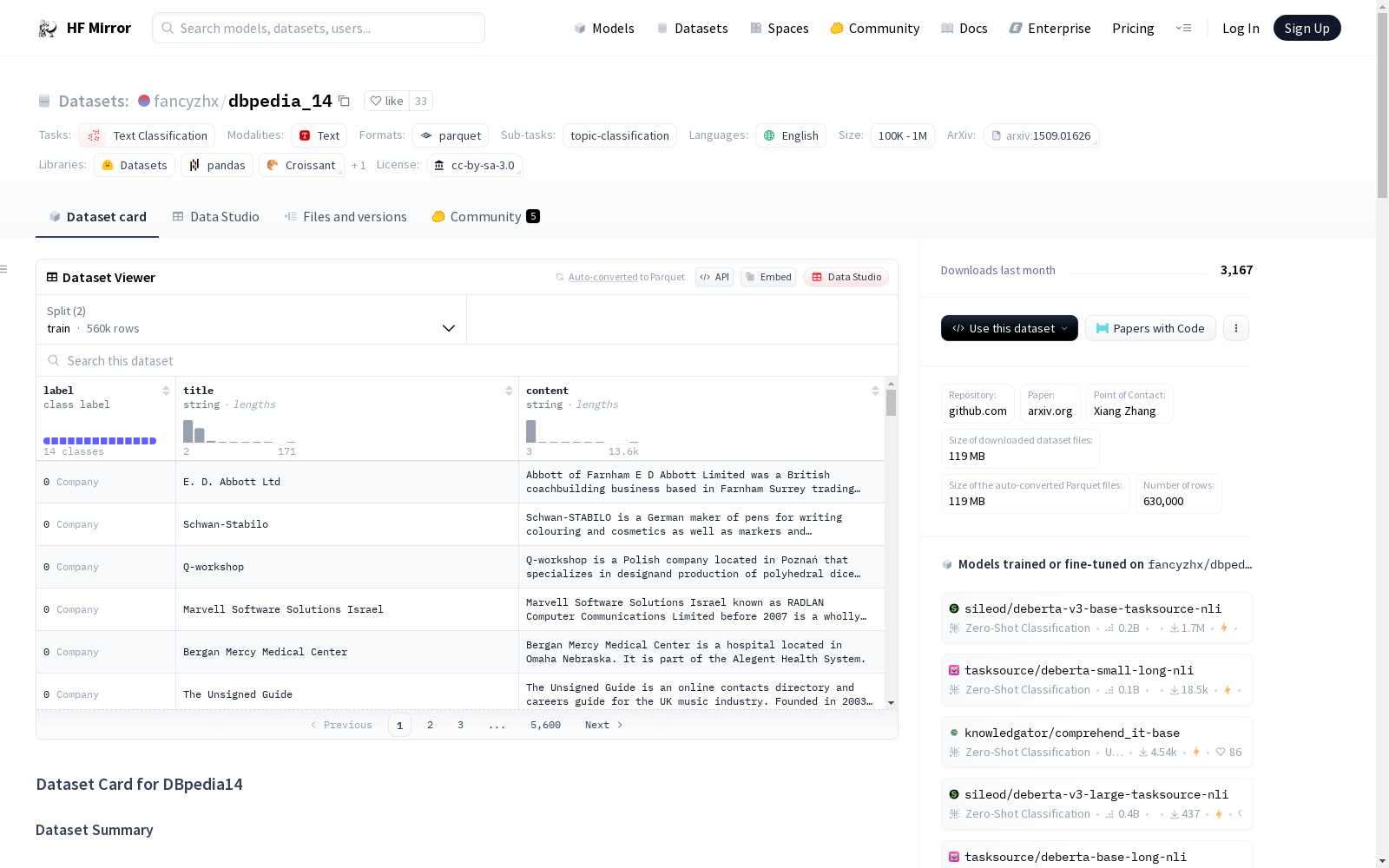Click the left sidebar toggle icon
The width and height of the screenshot is (1389, 868).
point(3,269)
